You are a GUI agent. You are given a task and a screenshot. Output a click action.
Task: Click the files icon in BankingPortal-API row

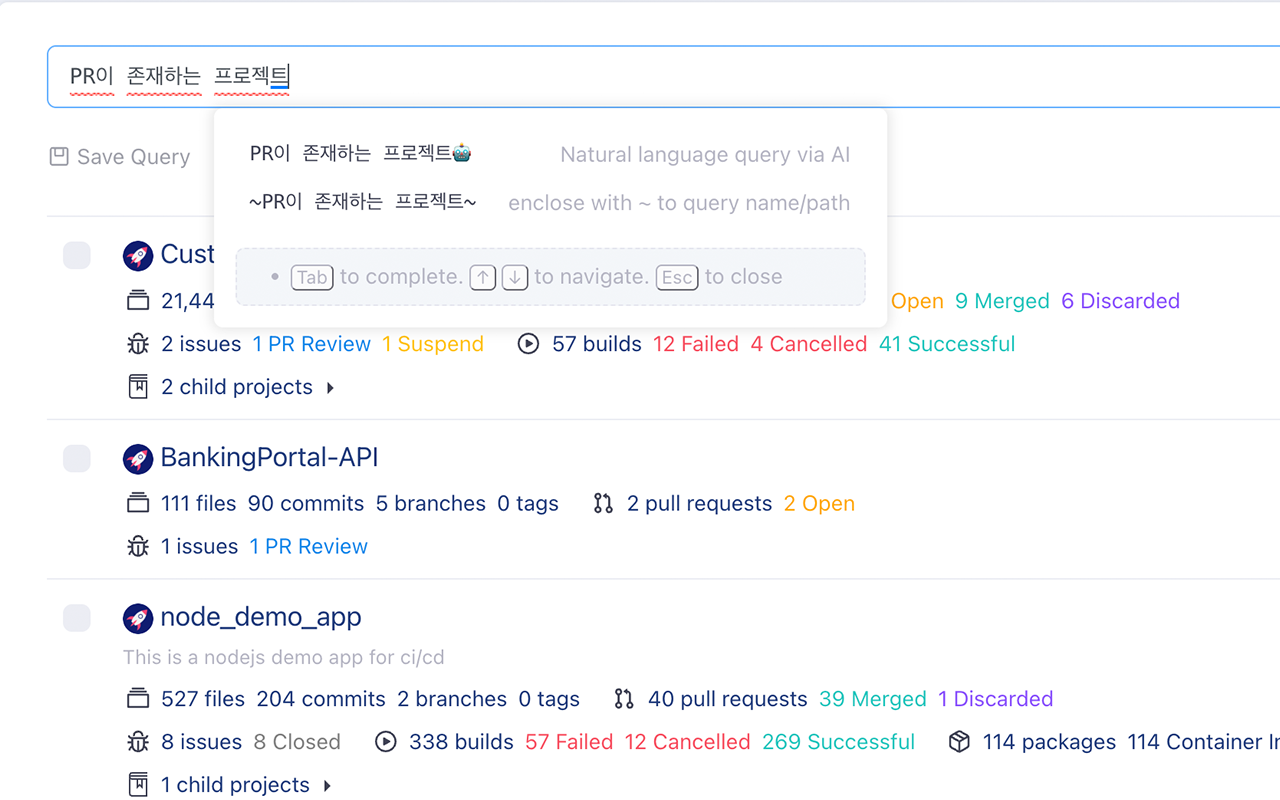[138, 503]
